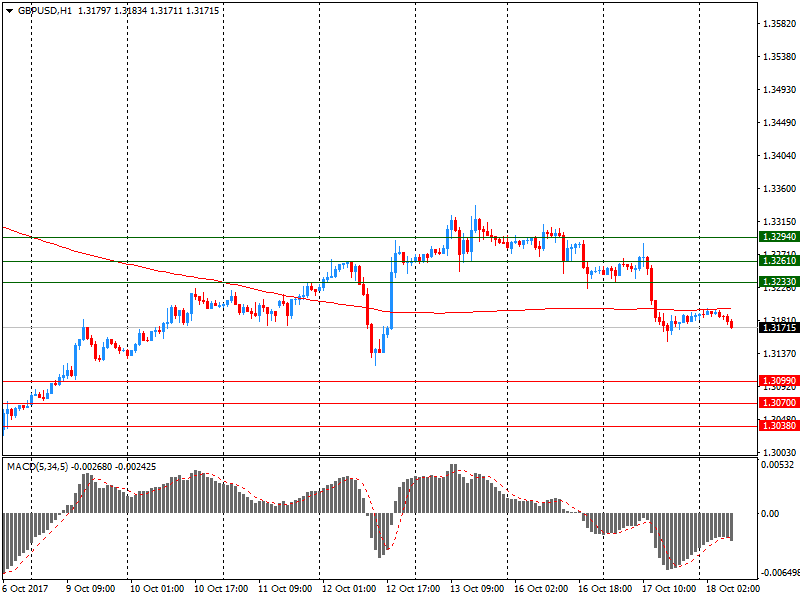
Task: Click the MACD(5,34,5) indicator label
Action: 37,467
